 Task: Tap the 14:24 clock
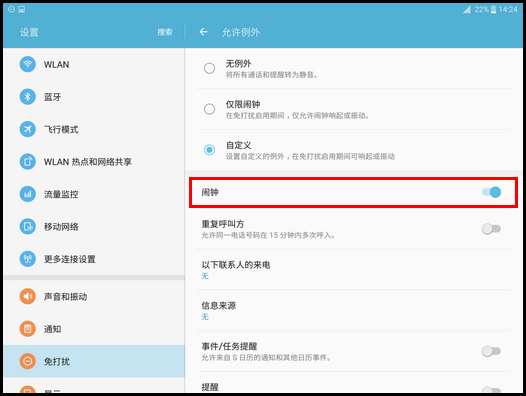pyautogui.click(x=508, y=9)
